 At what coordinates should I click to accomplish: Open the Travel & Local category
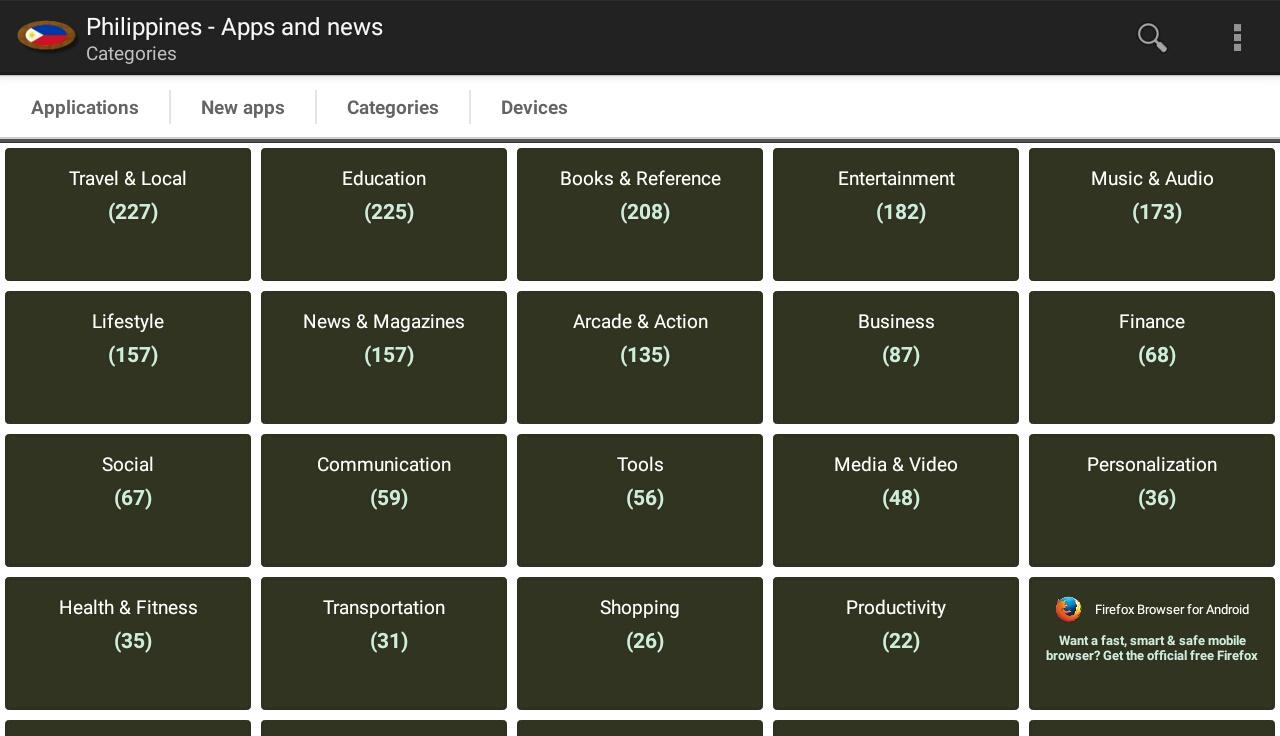[128, 214]
